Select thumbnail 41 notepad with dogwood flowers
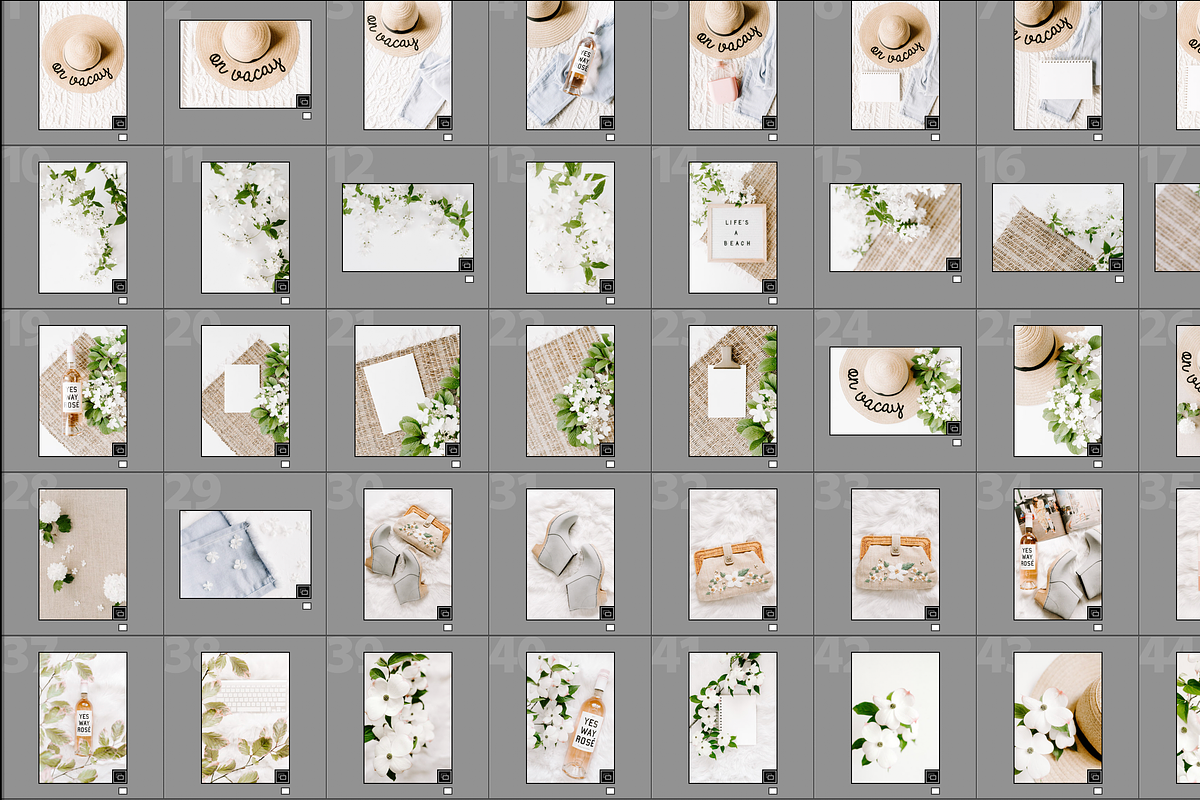The image size is (1200, 800). 733,718
